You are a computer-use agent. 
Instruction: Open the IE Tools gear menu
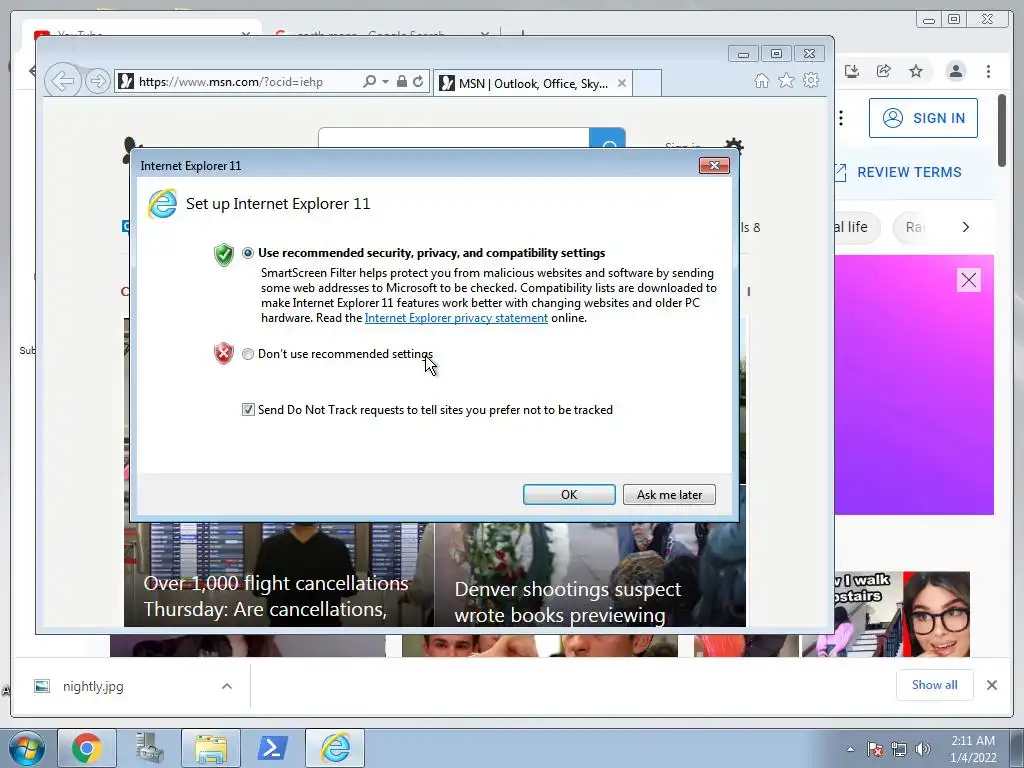click(x=811, y=80)
